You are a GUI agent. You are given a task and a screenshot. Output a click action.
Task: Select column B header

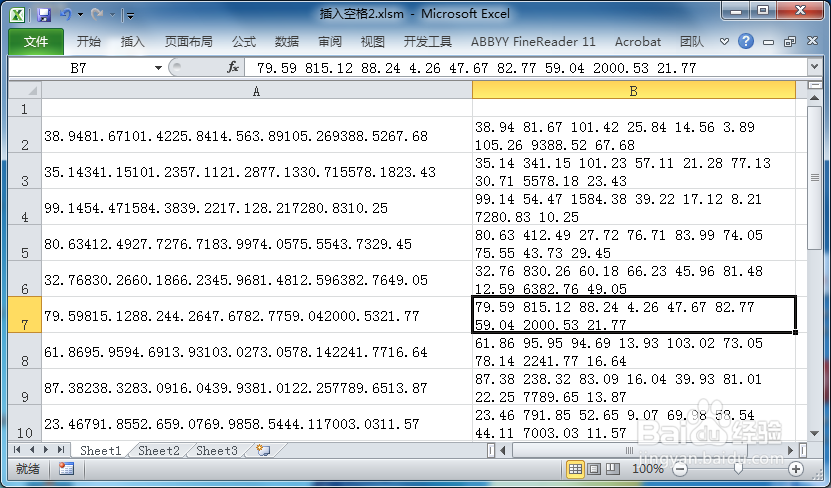click(633, 91)
